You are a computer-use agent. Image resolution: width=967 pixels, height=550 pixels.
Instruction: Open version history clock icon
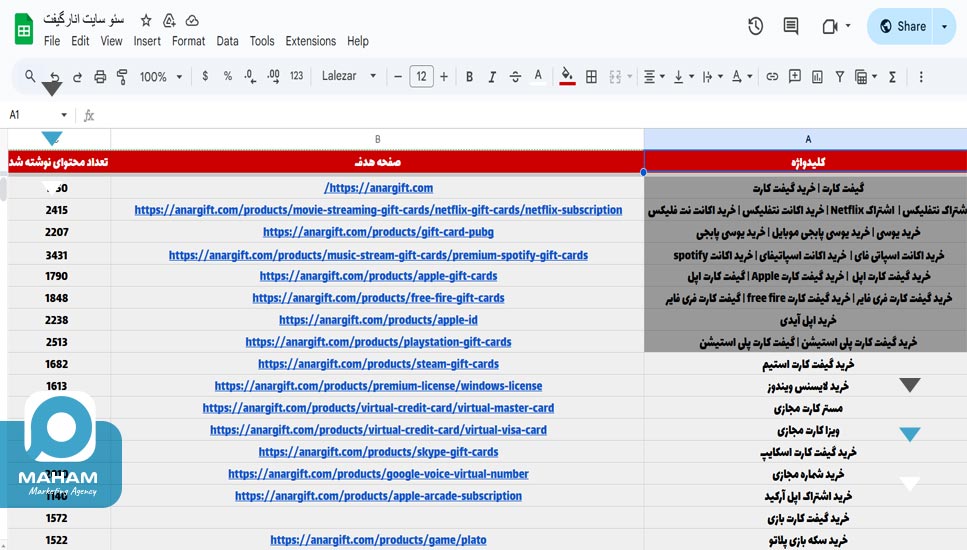pos(755,26)
